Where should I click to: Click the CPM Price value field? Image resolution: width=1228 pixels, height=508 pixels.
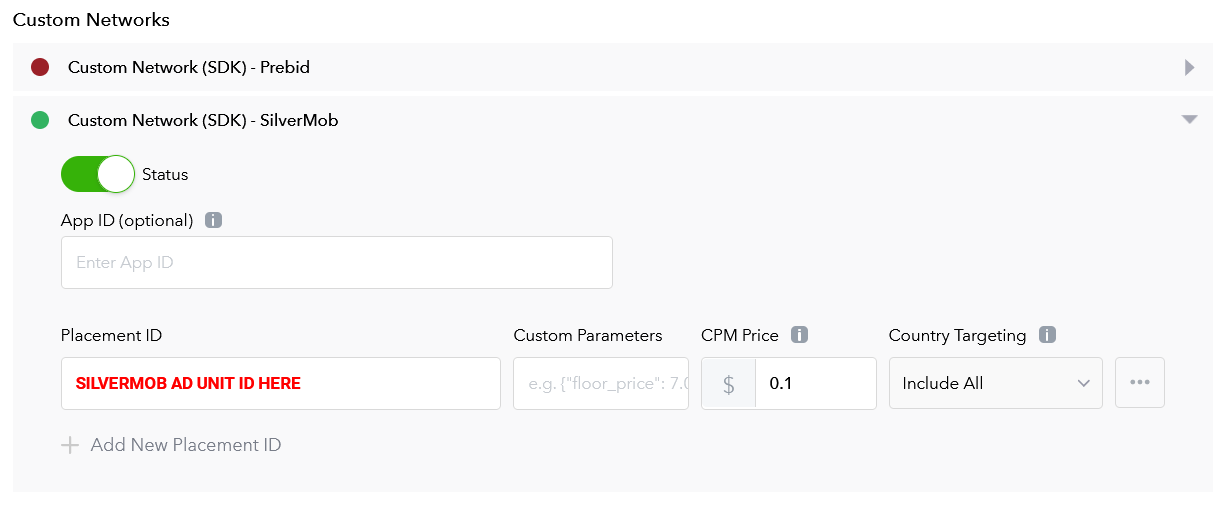click(814, 383)
